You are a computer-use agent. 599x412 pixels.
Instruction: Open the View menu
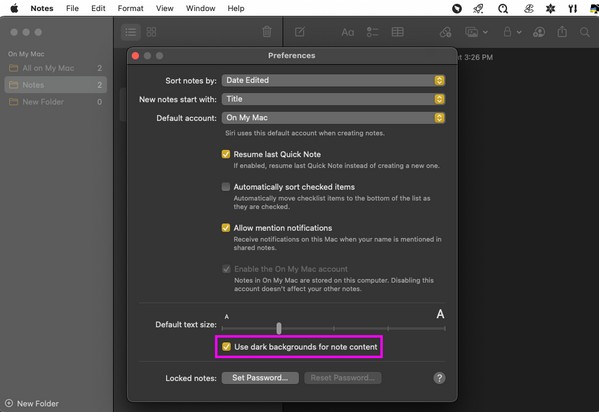pyautogui.click(x=165, y=8)
